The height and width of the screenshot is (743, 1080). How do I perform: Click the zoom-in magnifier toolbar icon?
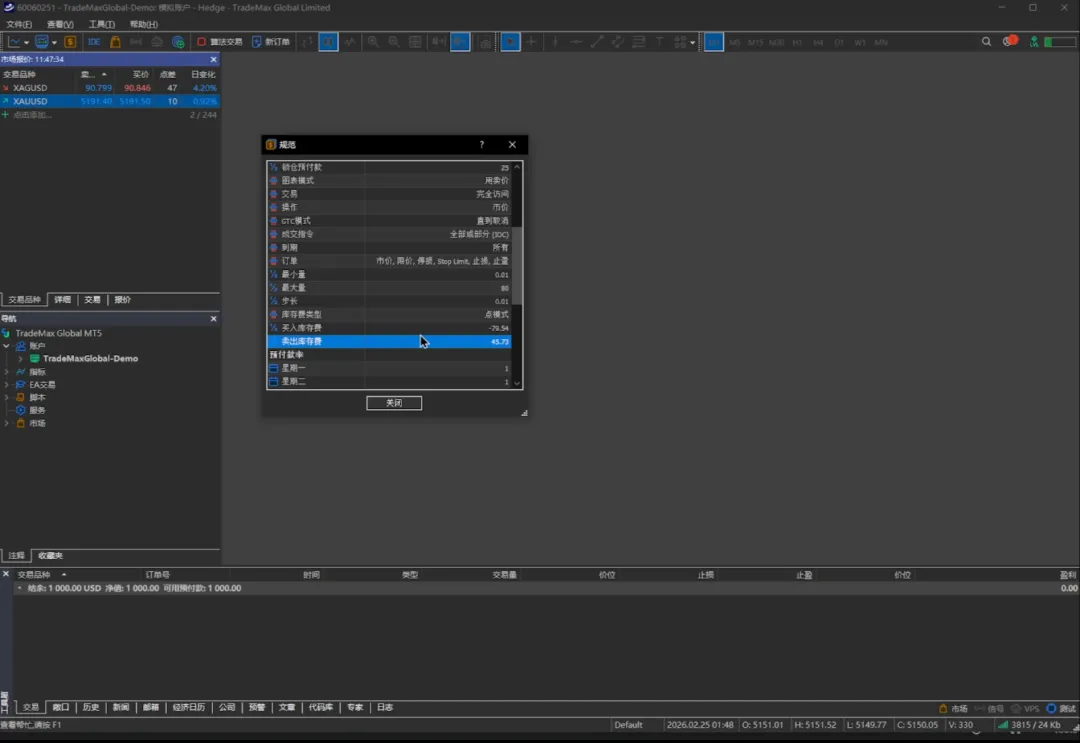pyautogui.click(x=373, y=42)
